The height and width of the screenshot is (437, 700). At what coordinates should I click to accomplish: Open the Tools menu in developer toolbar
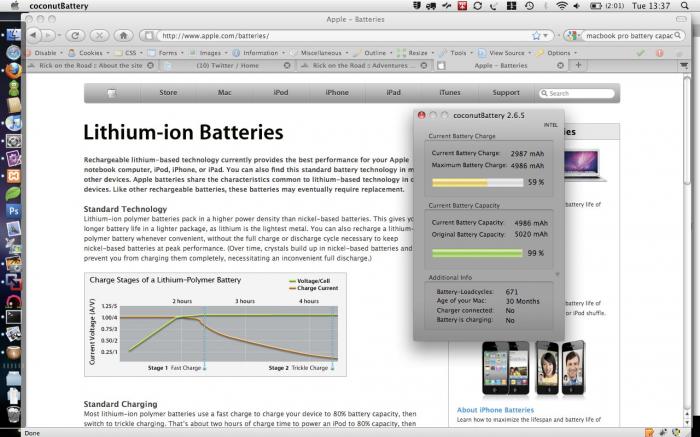click(456, 53)
